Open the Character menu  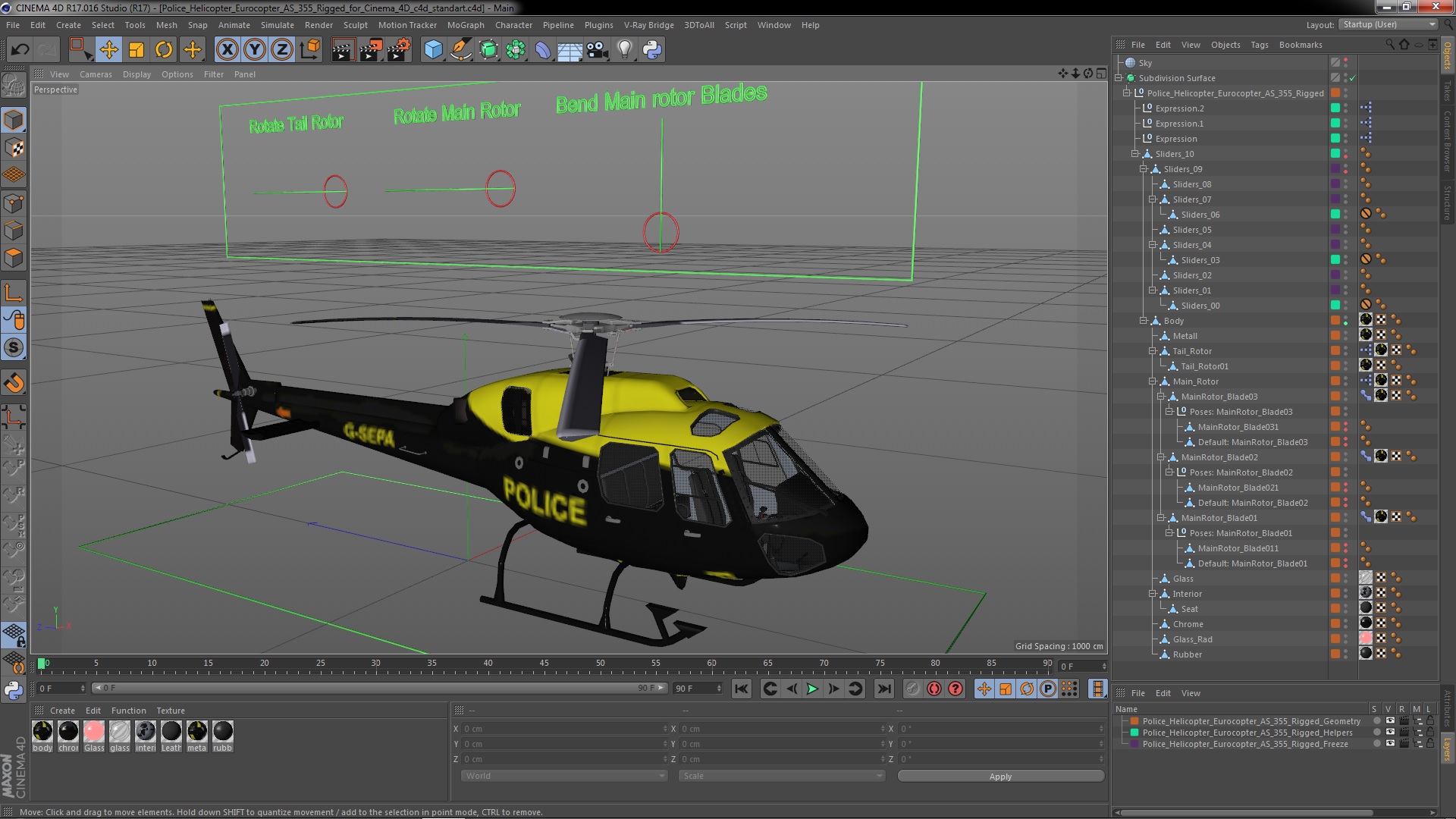point(513,25)
